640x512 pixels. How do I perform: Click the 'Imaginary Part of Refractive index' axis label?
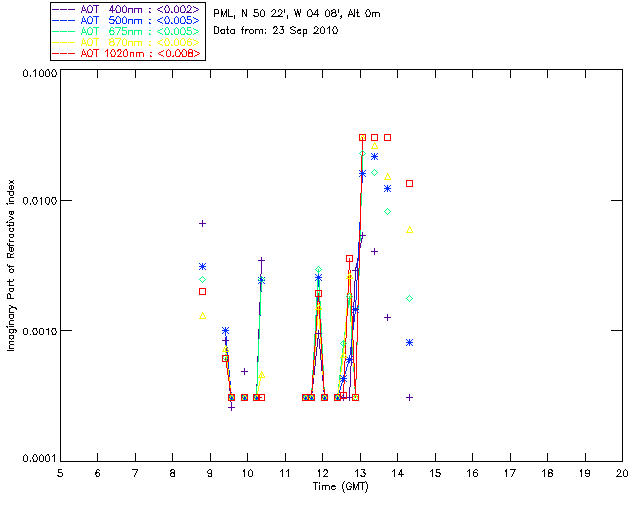tap(11, 265)
